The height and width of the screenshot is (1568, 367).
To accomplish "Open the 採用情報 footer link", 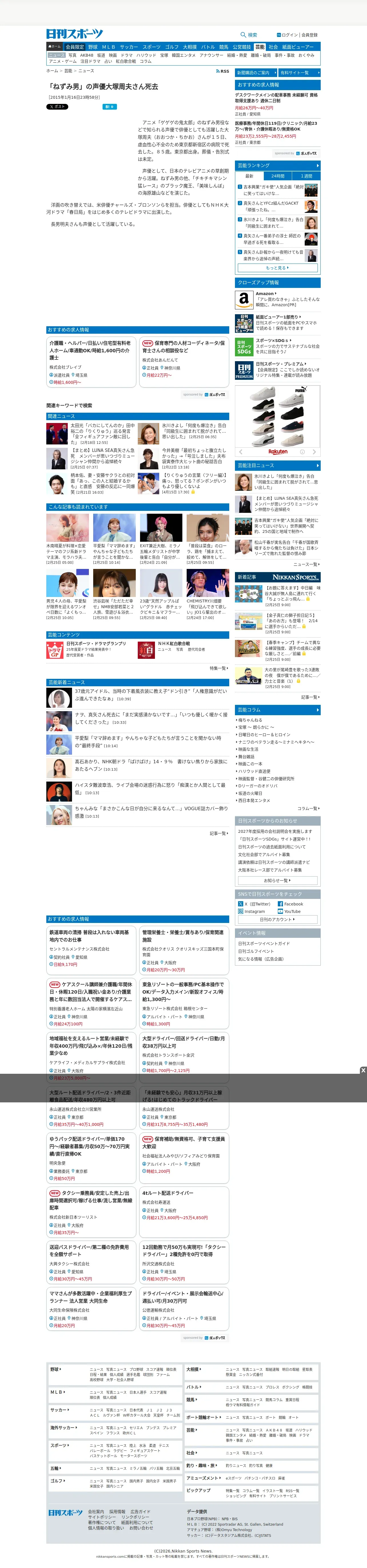I will click(117, 1511).
